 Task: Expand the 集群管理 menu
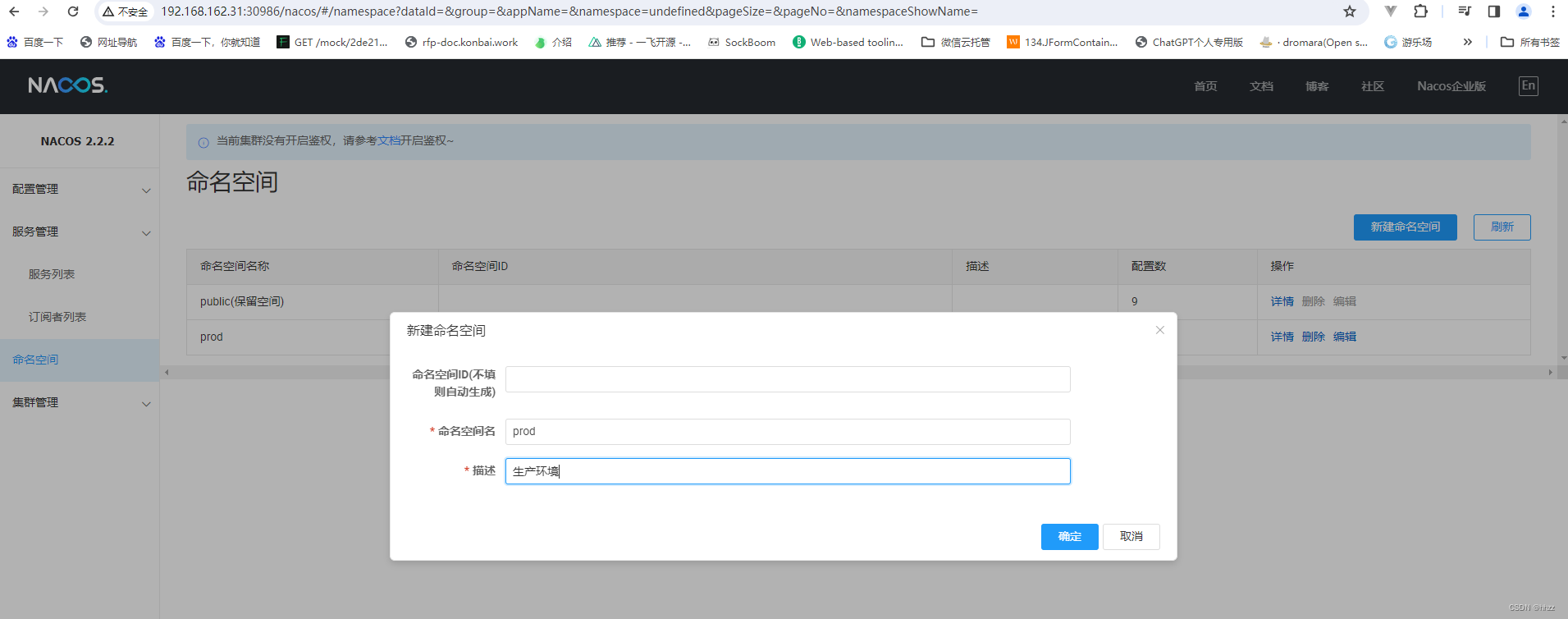pos(80,403)
